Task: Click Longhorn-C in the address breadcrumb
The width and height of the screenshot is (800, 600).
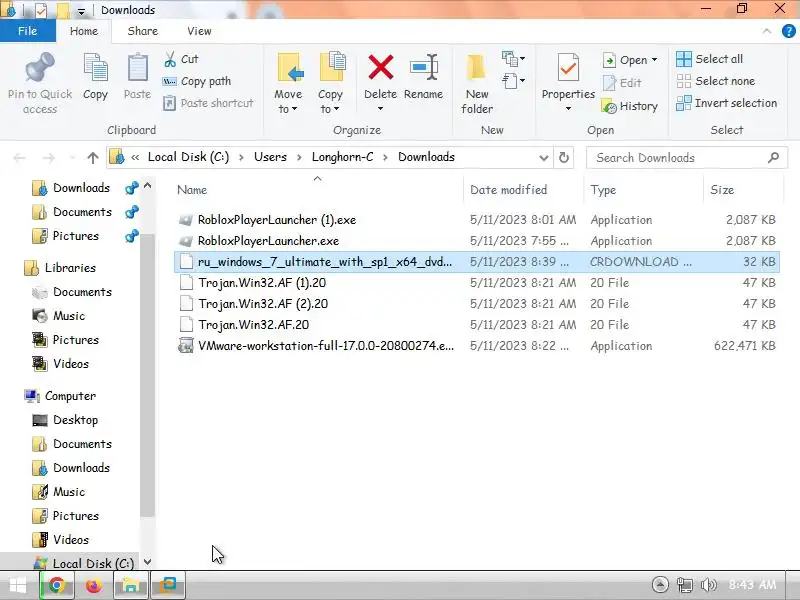Action: point(342,157)
